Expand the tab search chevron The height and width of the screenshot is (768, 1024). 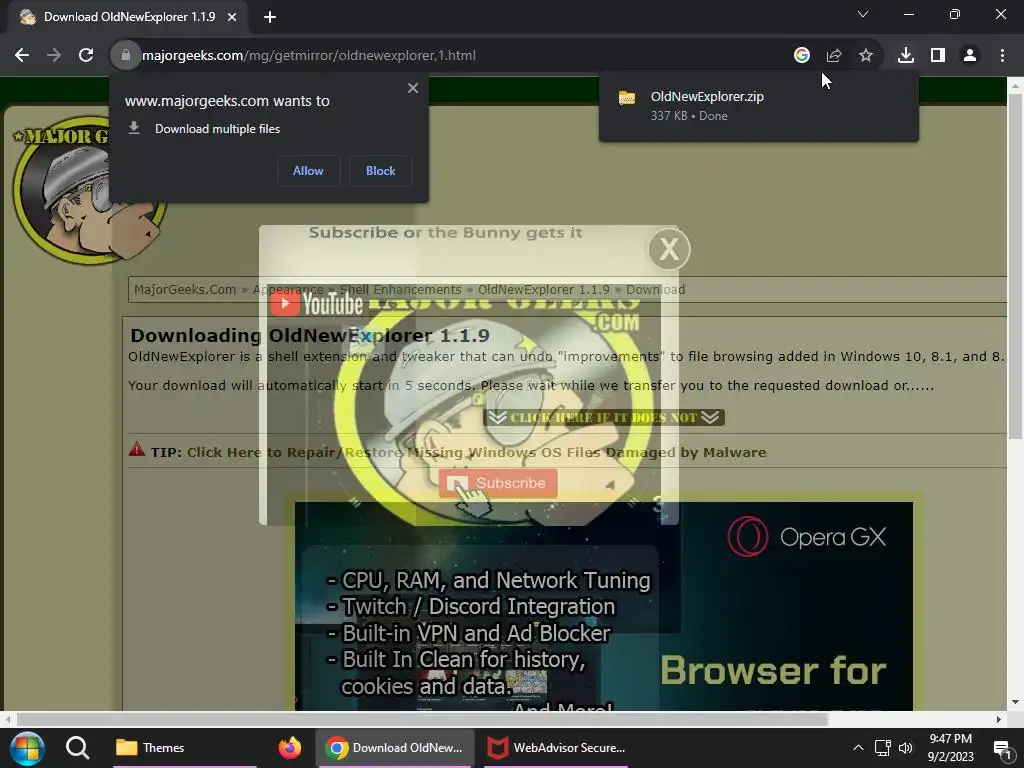pos(863,14)
